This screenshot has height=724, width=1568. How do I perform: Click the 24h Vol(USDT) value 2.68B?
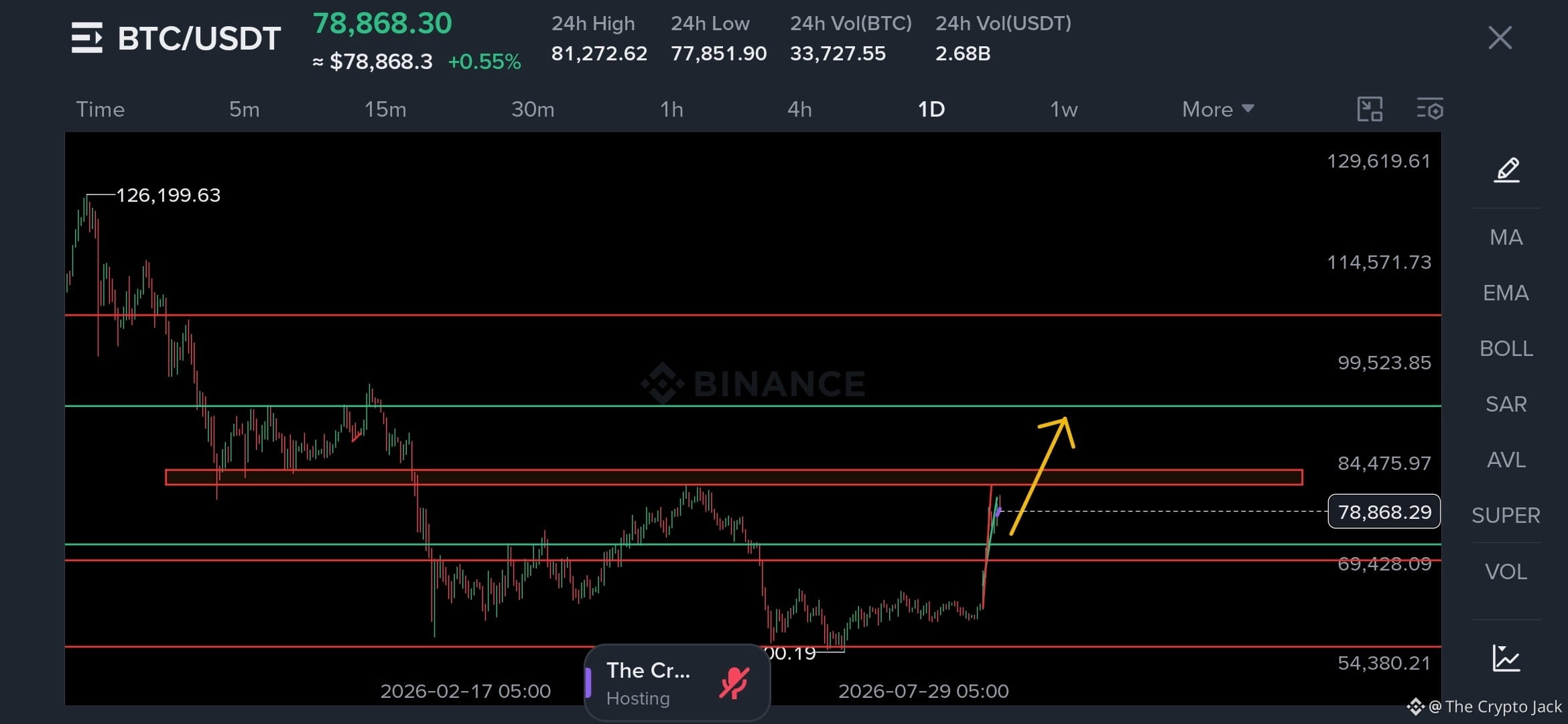pos(963,54)
